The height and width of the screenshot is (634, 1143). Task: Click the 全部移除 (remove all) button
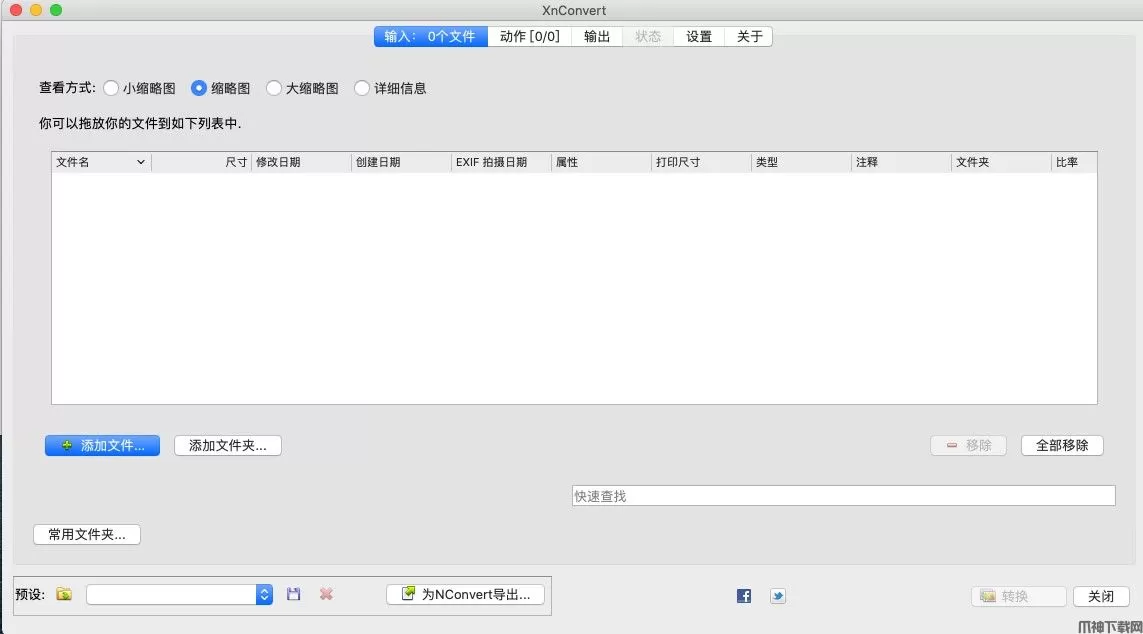click(x=1062, y=446)
